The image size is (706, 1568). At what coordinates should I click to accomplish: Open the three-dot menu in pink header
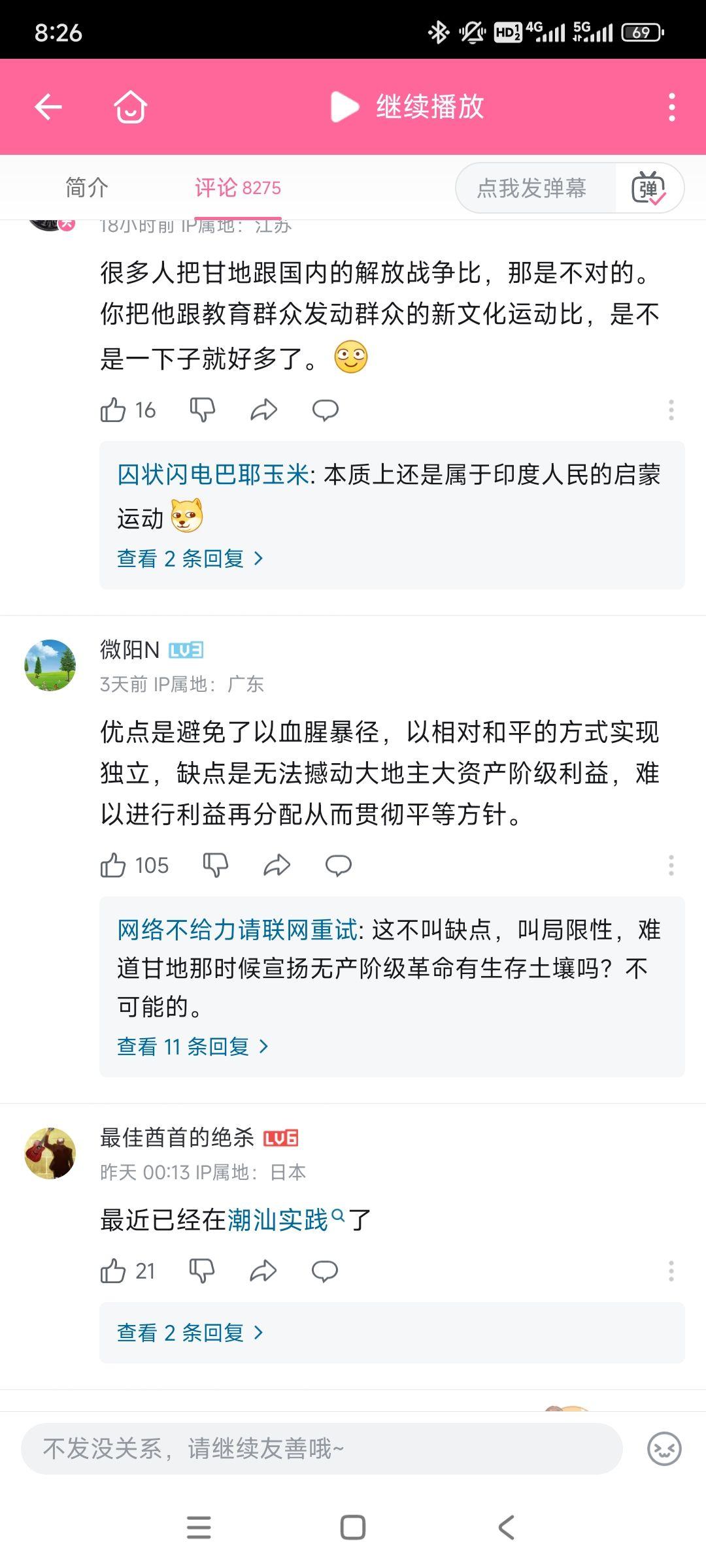click(x=671, y=106)
